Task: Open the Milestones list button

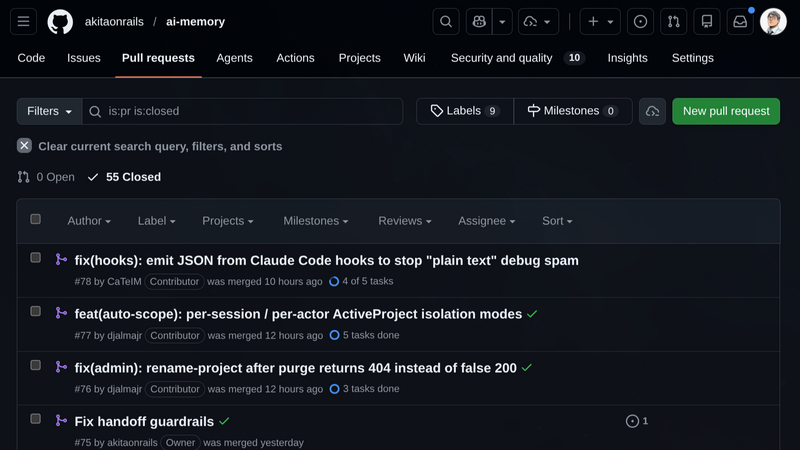Action: (573, 111)
